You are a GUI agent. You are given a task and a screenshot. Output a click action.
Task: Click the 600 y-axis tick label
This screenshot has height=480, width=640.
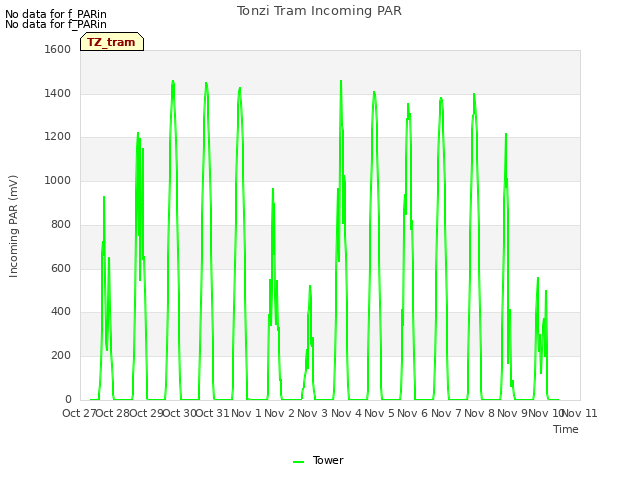61,269
